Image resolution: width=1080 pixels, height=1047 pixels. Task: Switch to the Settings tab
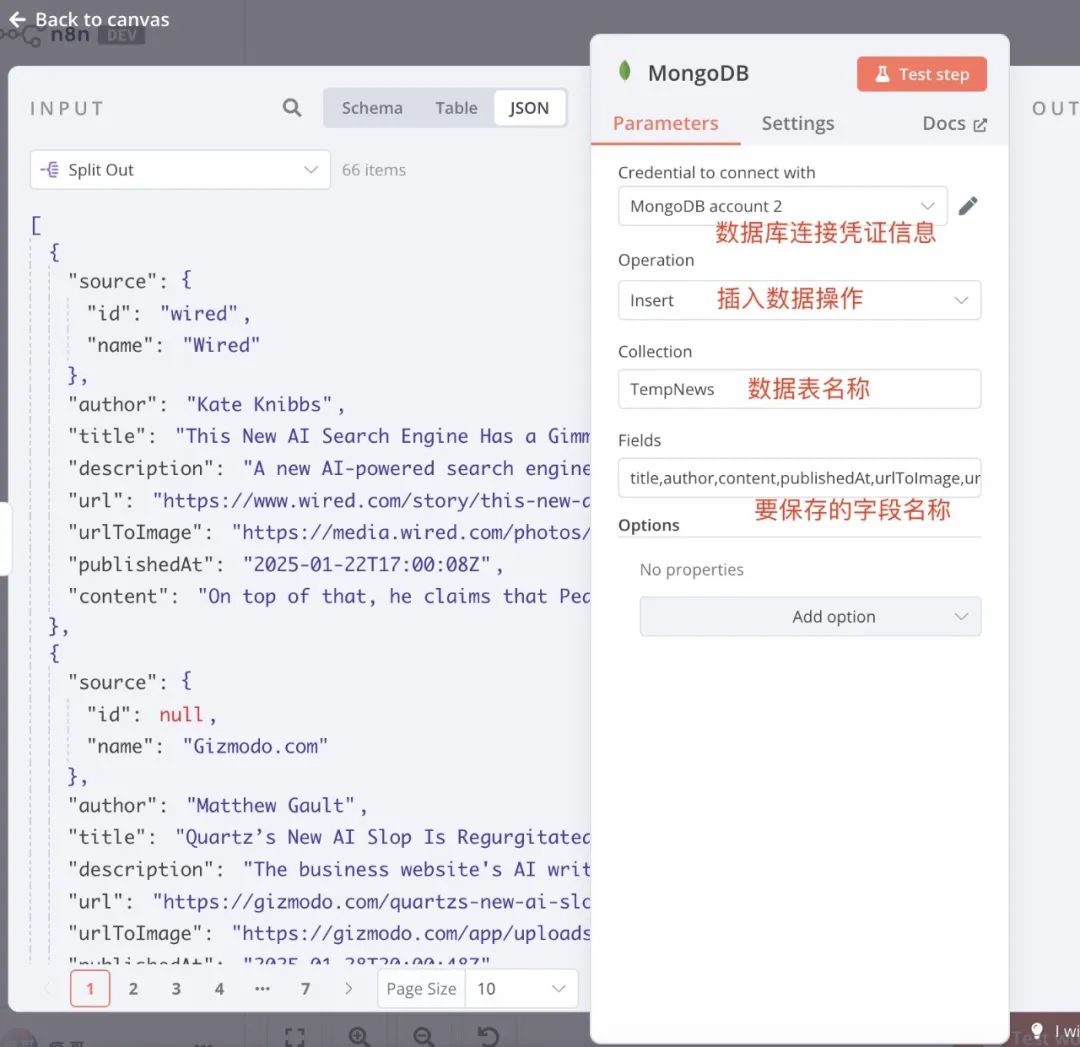coord(797,123)
